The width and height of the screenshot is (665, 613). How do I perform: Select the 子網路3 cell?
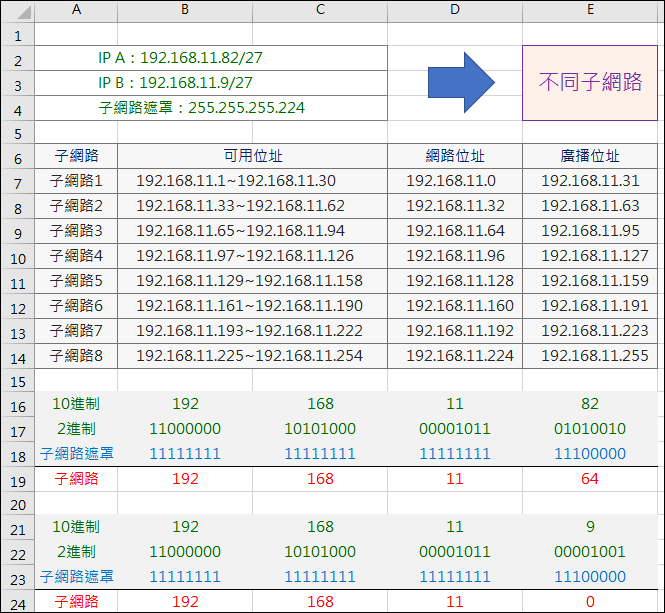click(x=76, y=231)
